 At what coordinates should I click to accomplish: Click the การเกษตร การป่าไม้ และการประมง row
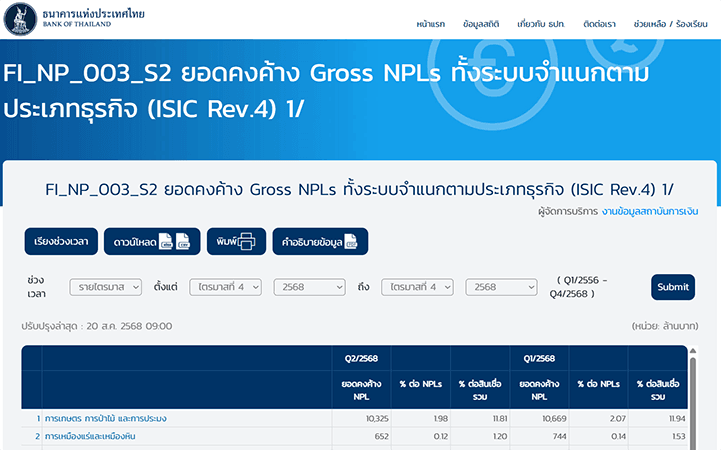pyautogui.click(x=105, y=417)
